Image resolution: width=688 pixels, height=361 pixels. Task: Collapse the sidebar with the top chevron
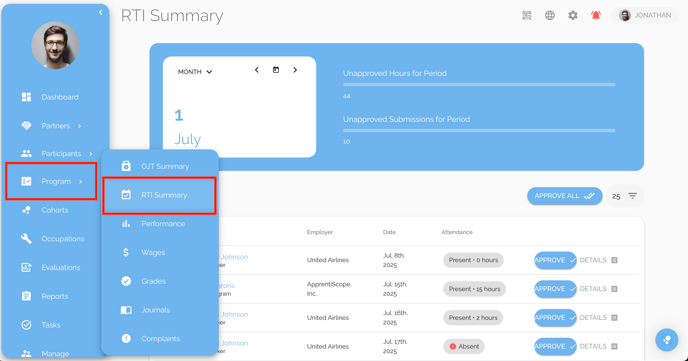pos(100,12)
